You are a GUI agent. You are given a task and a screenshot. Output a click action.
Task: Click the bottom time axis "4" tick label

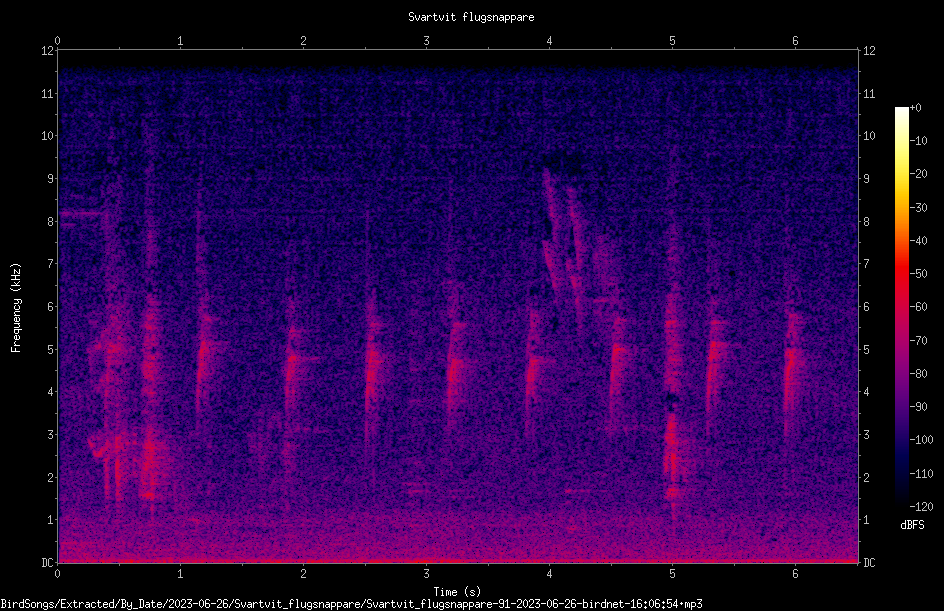[549, 574]
